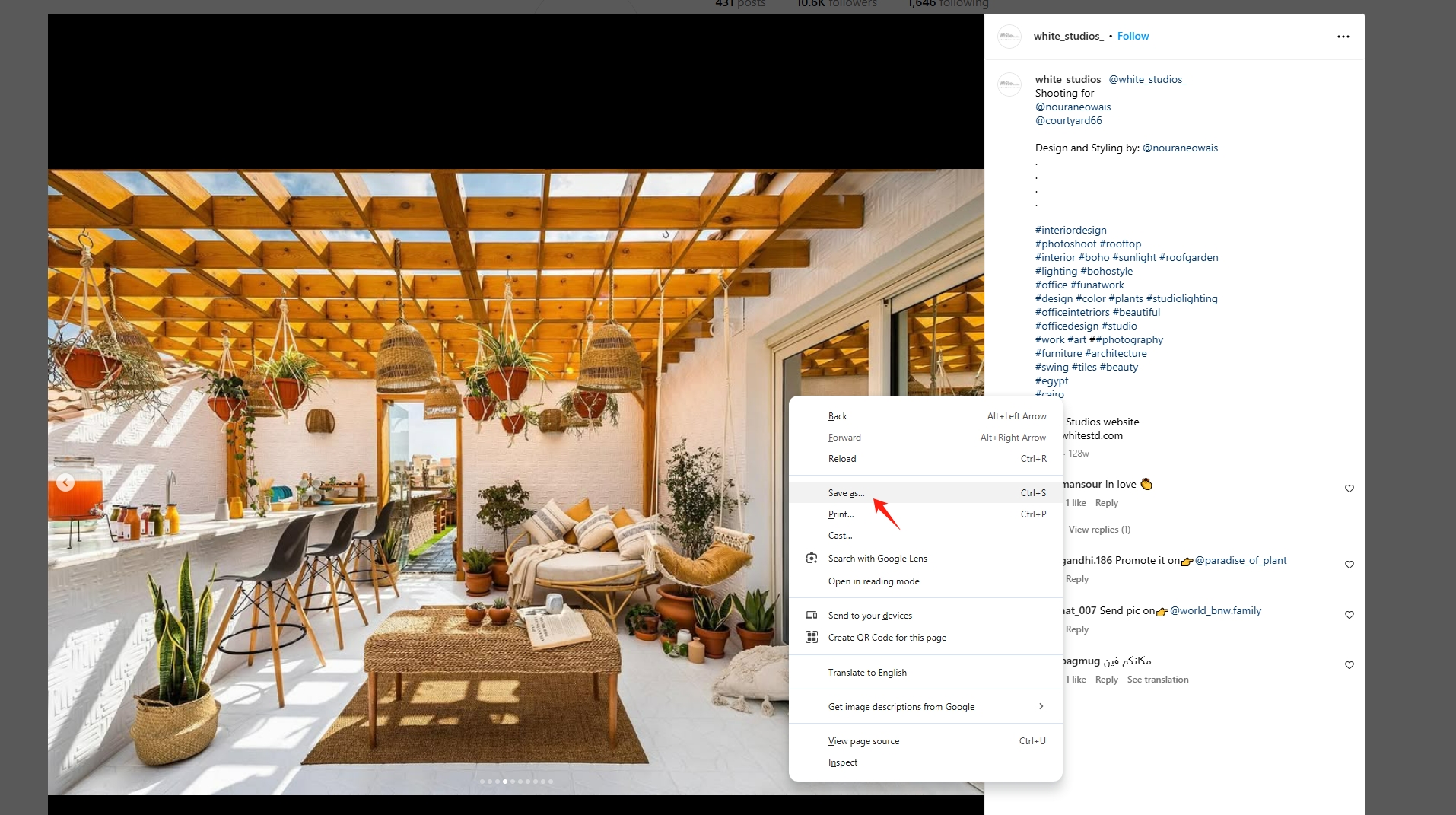Like the gandhi.186 Promote it on comment
This screenshot has width=1456, height=815.
tap(1350, 565)
